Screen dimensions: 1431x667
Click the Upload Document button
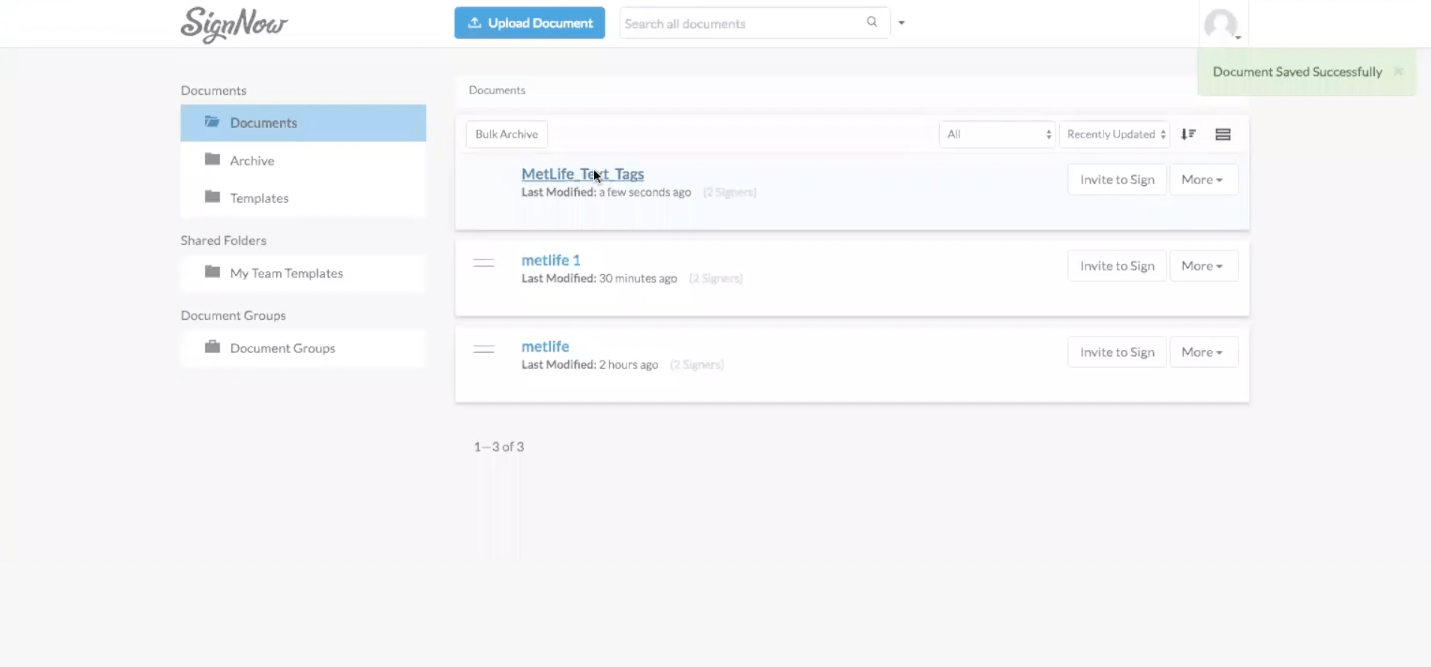pyautogui.click(x=529, y=23)
